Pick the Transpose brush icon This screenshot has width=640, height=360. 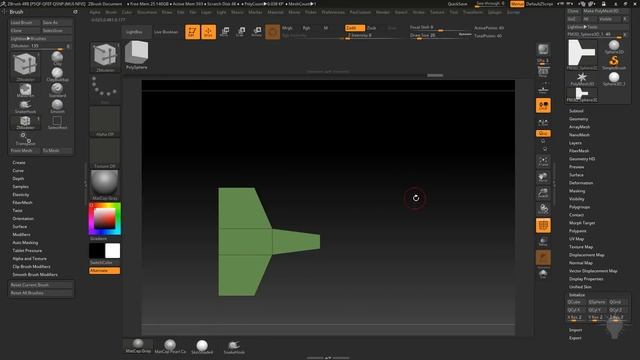[25, 139]
